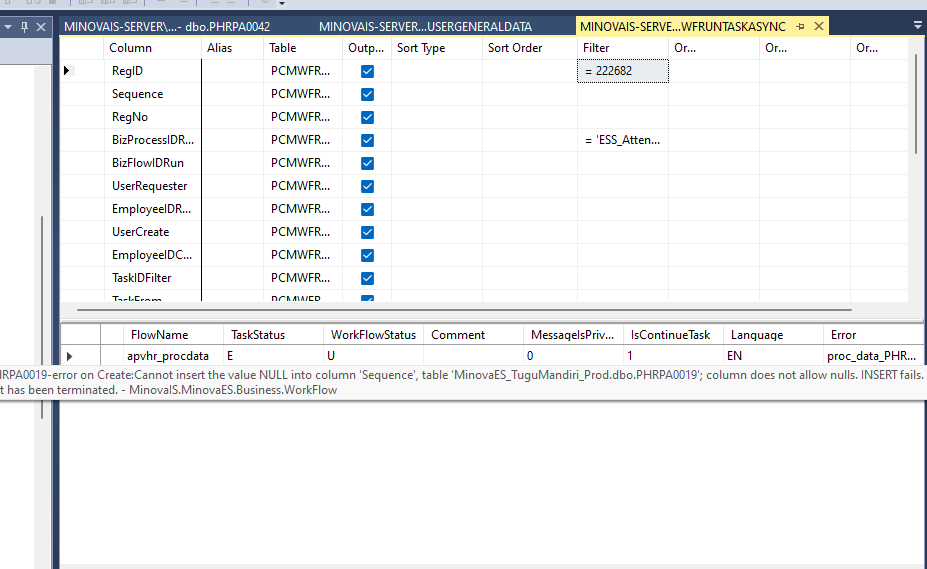Uncheck Output for the RegID column
This screenshot has width=927, height=569.
[x=367, y=71]
